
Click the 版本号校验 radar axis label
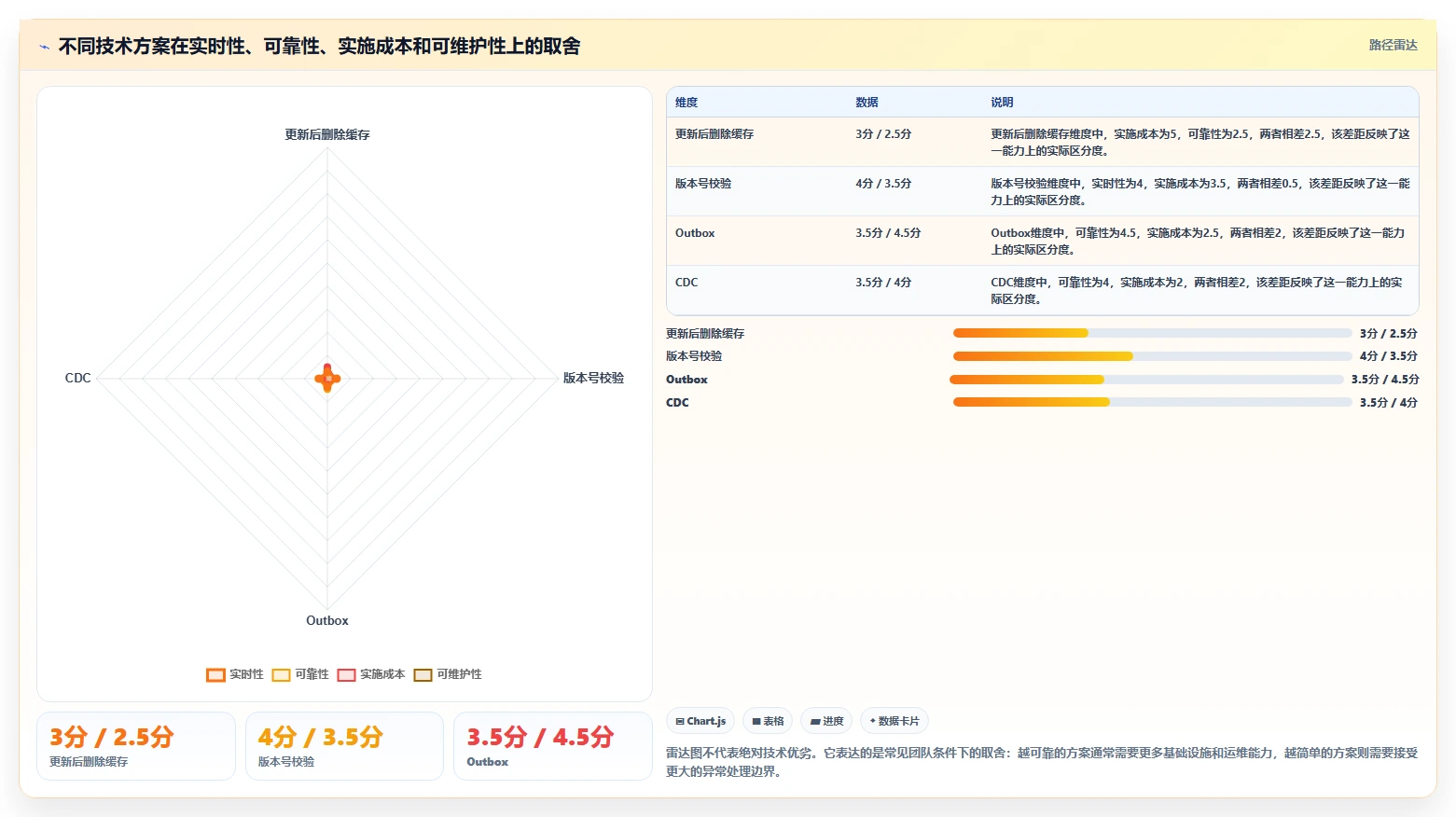(593, 378)
